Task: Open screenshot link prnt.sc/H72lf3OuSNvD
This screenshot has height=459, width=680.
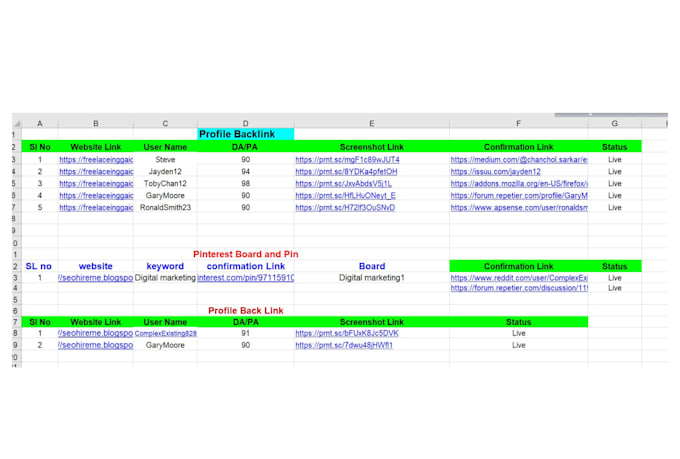Action: pos(345,207)
